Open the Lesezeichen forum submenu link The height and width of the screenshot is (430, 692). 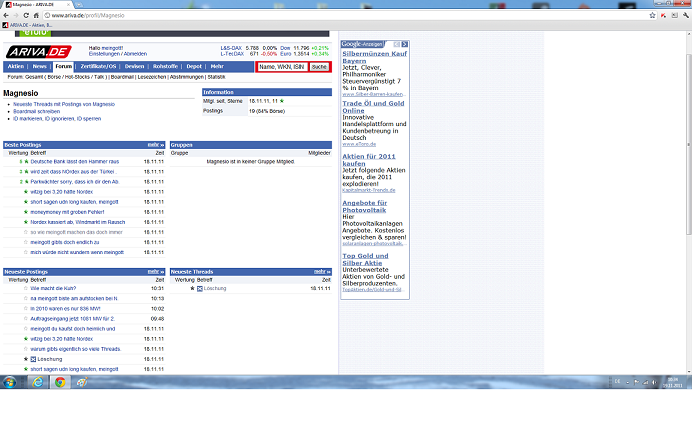point(152,77)
